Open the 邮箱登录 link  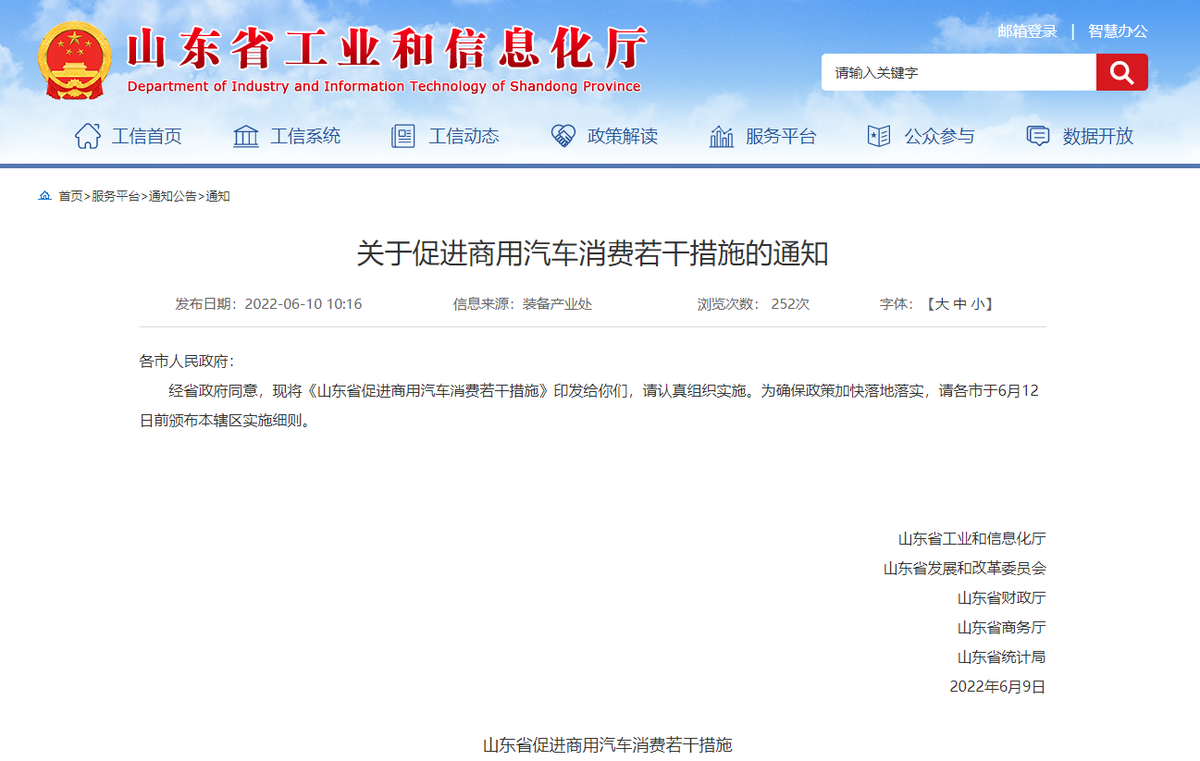point(1027,31)
